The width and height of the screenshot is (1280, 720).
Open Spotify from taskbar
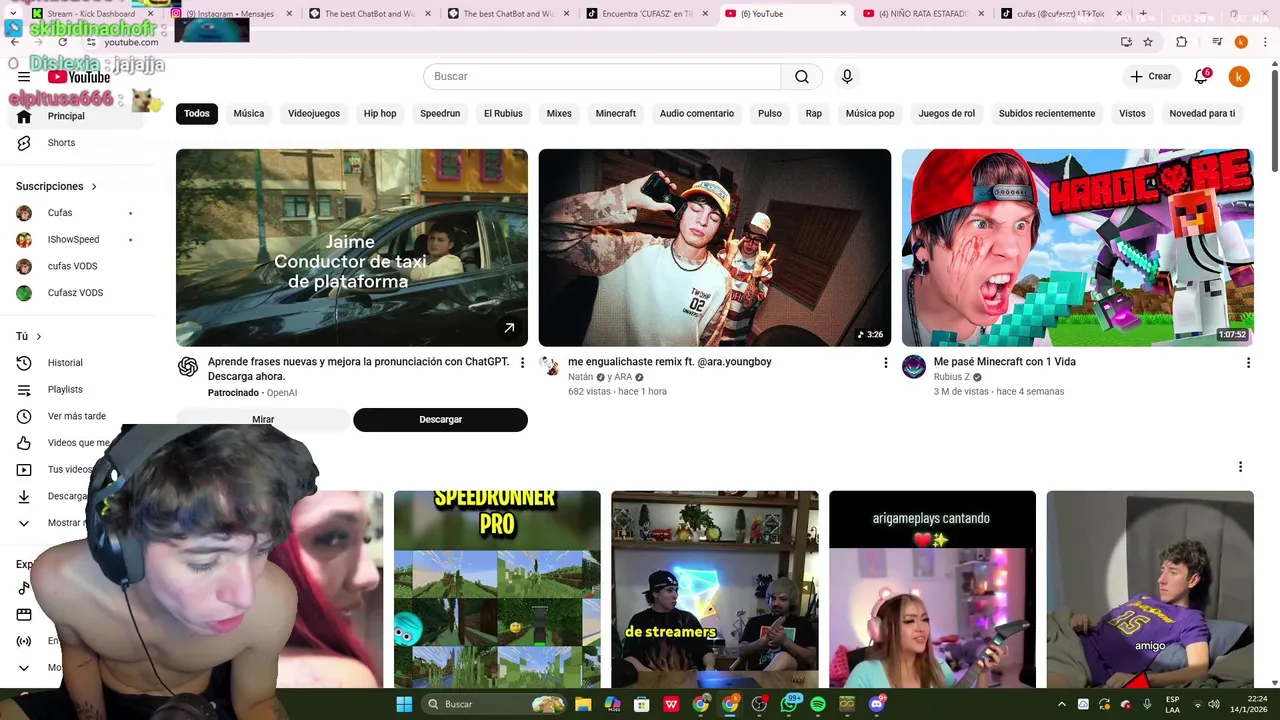[x=818, y=704]
